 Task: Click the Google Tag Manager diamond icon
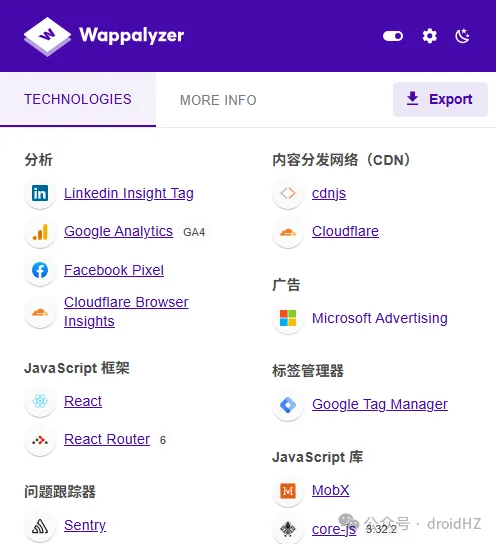pyautogui.click(x=288, y=405)
